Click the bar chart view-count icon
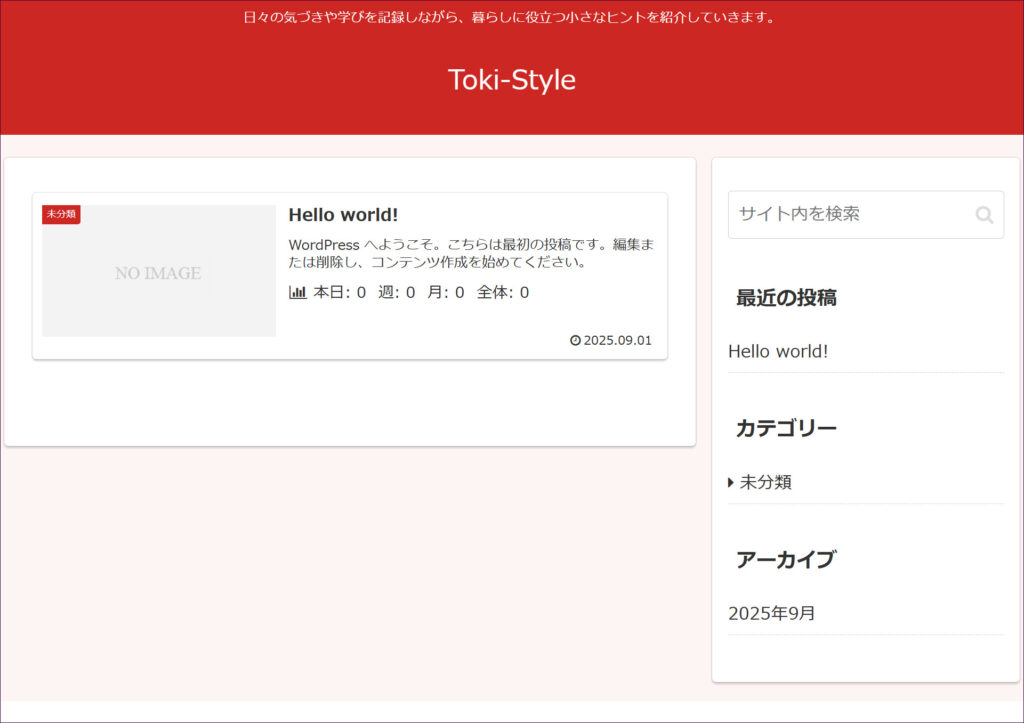Image resolution: width=1024 pixels, height=723 pixels. pyautogui.click(x=297, y=293)
